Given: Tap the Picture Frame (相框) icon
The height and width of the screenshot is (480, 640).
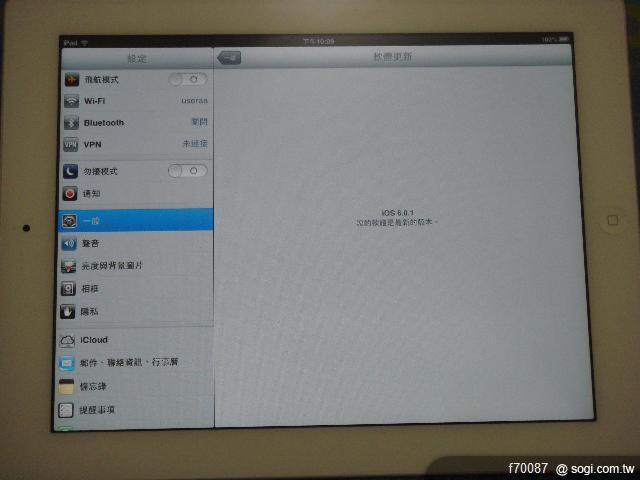Looking at the screenshot, I should pos(70,289).
